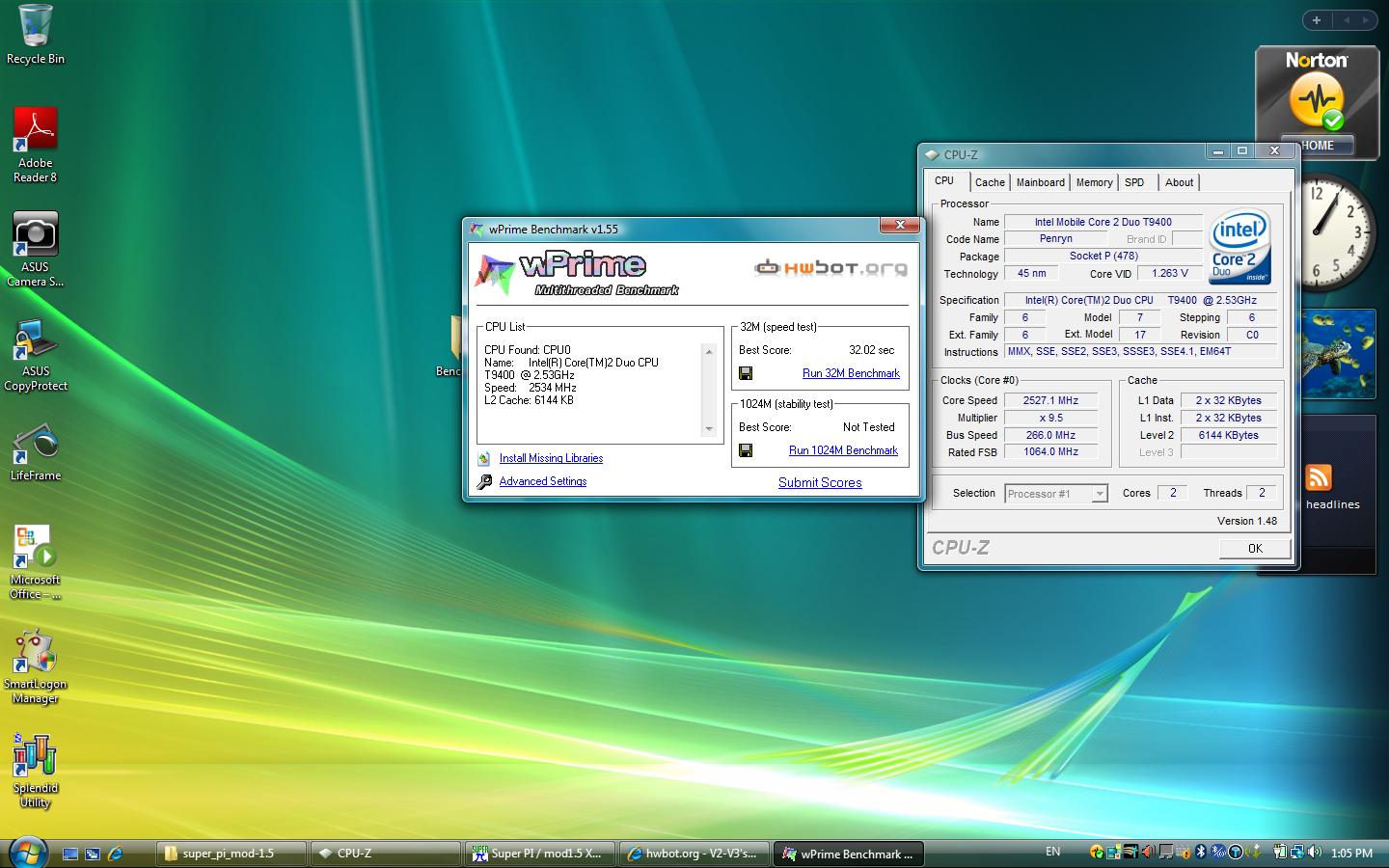Open LifeFrame desktop shortcut

[35, 450]
